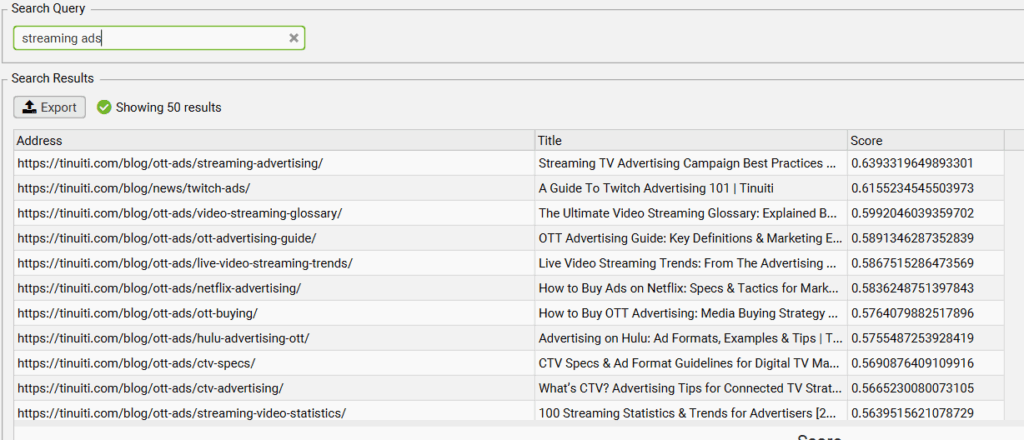1024x440 pixels.
Task: Click title What's CTV? Advertising Tips
Action: click(690, 388)
